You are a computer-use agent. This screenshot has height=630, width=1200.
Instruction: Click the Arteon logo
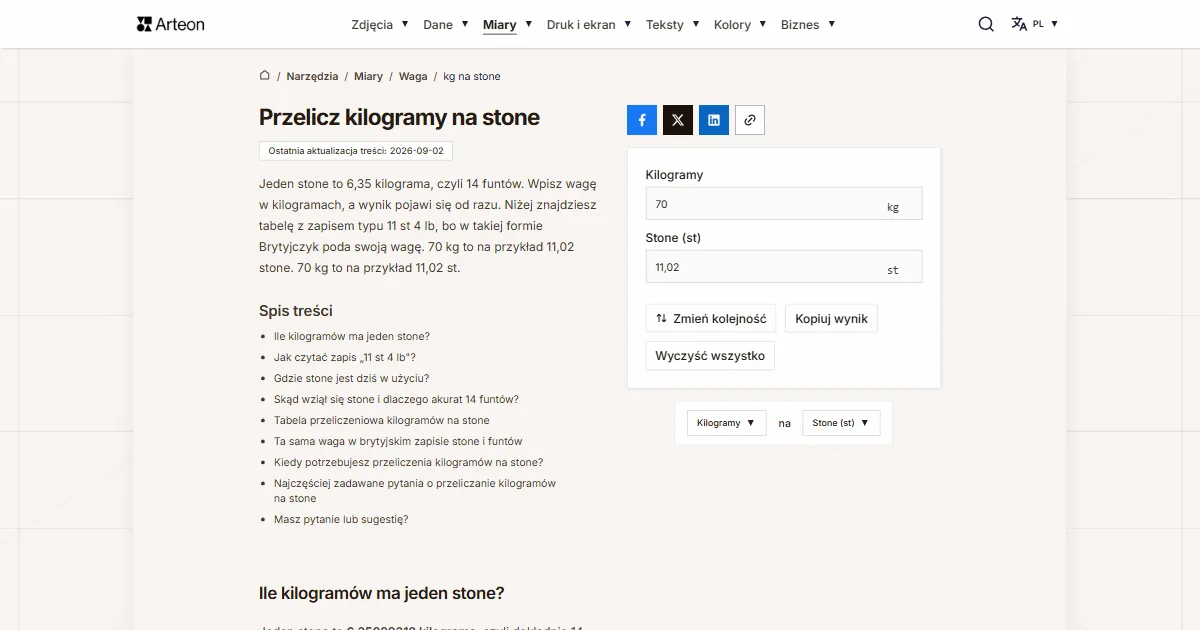point(170,24)
